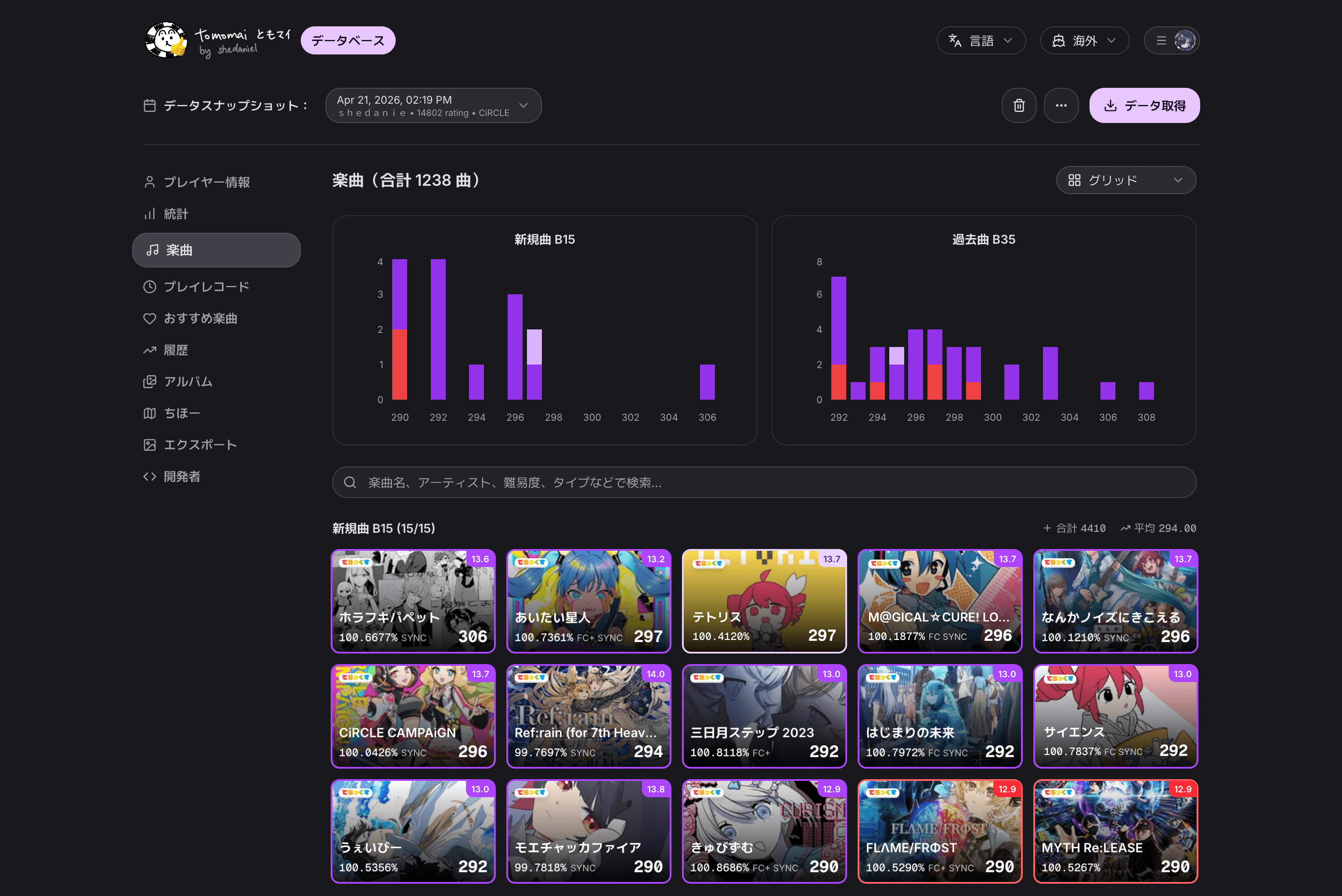
Task: Open プレイヤー情報 player info menu item
Action: tap(206, 182)
